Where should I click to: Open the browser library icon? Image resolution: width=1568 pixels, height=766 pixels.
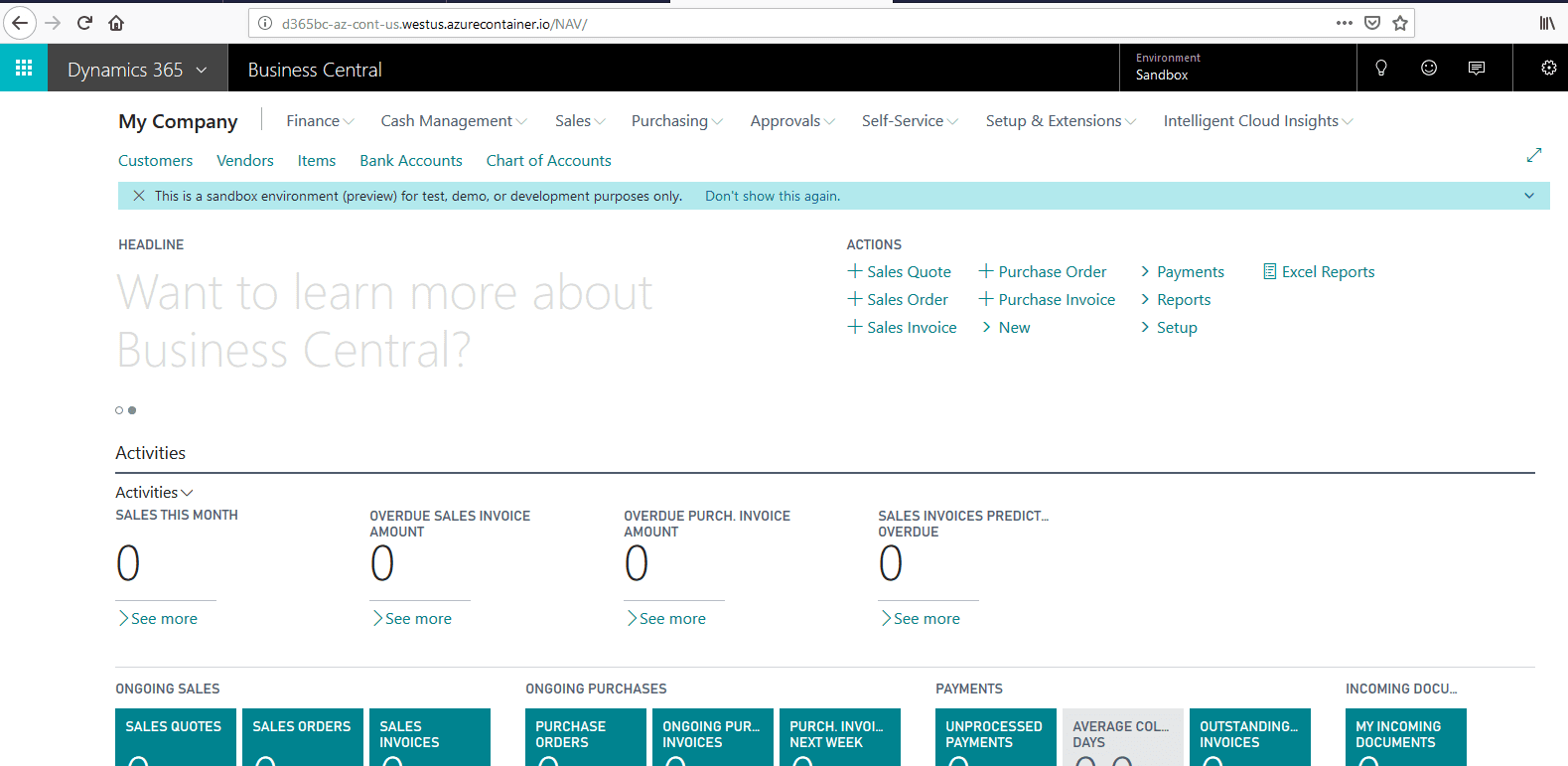pos(1547,23)
